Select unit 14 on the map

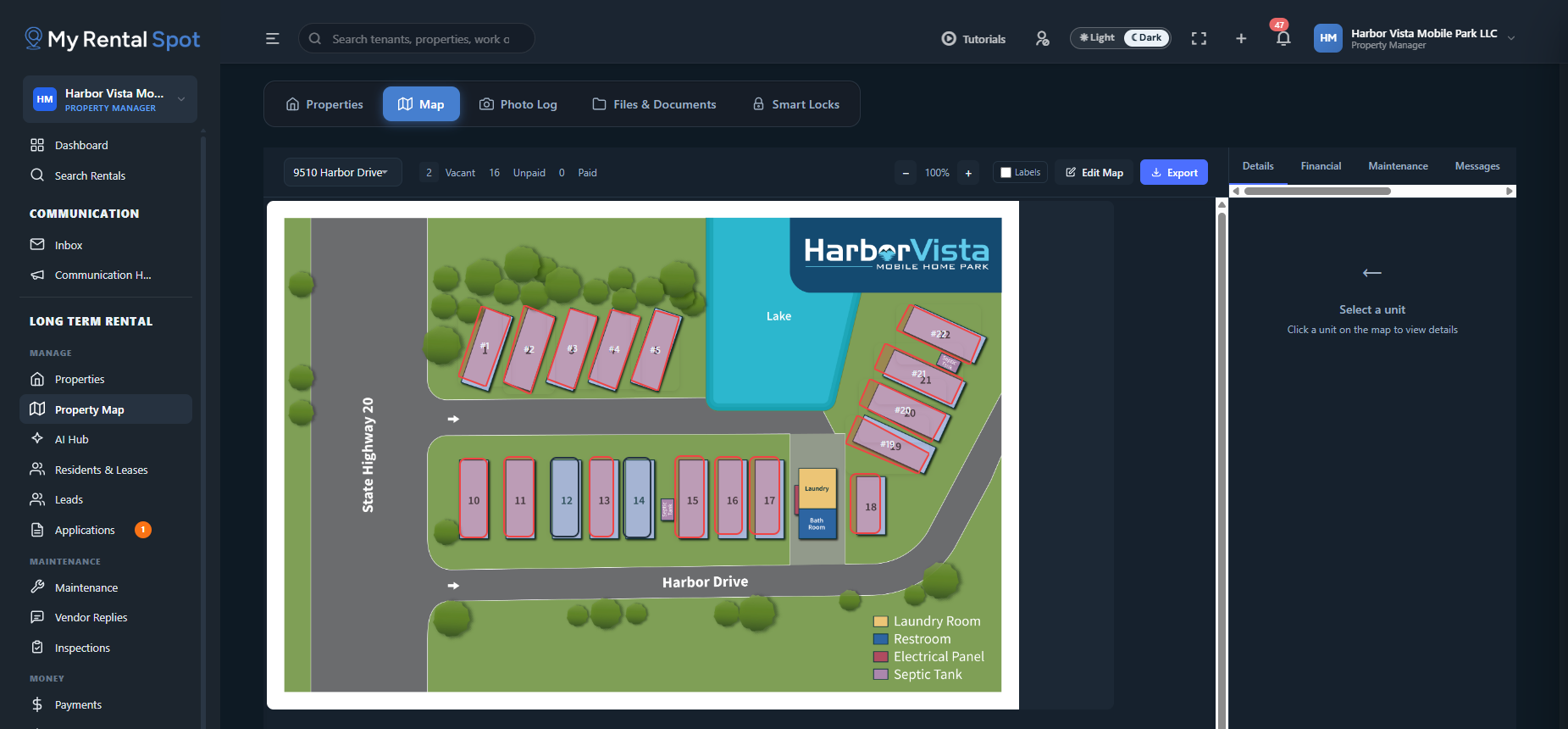click(639, 498)
